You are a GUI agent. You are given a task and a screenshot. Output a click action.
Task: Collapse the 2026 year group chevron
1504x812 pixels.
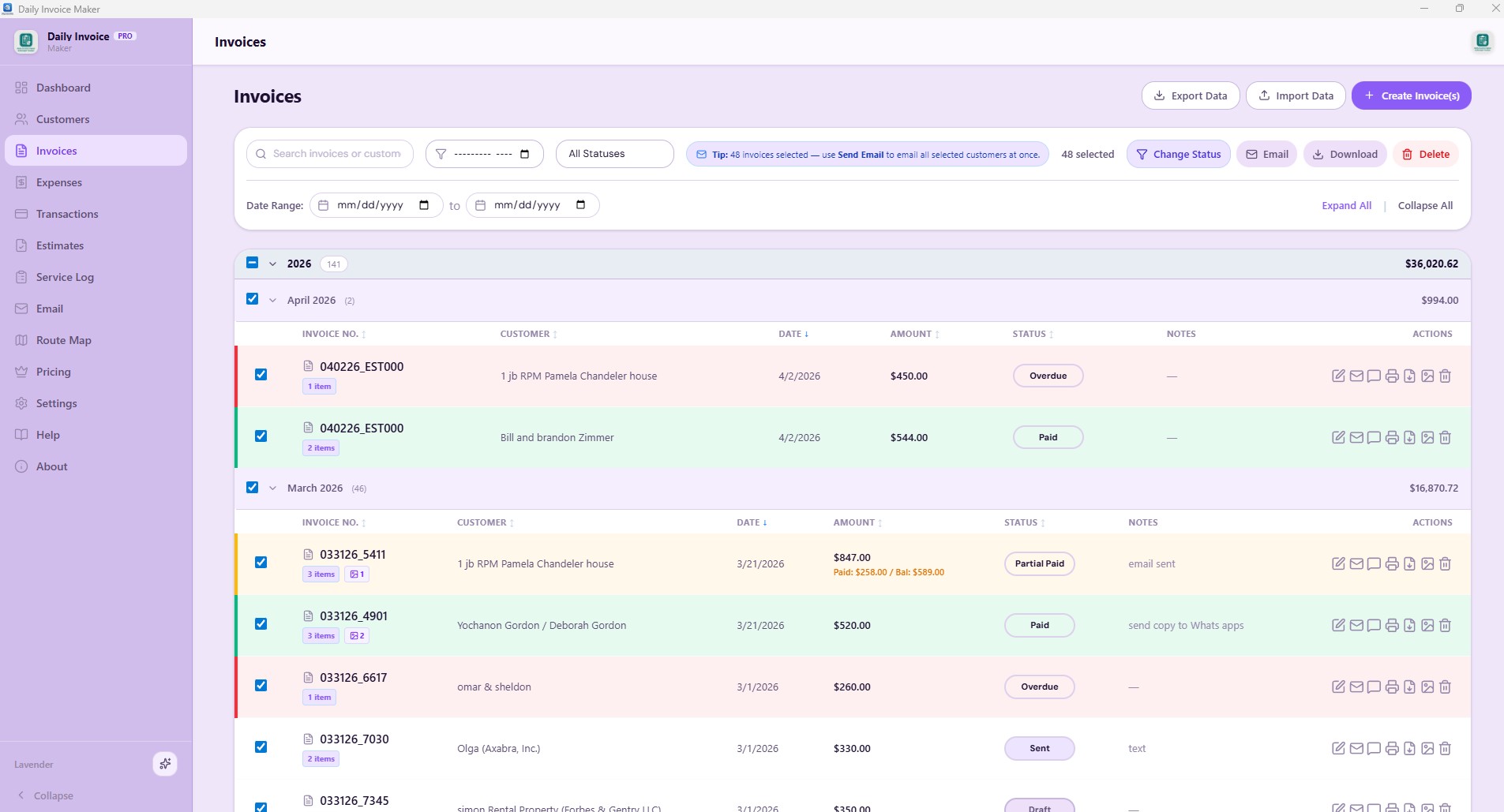(272, 264)
